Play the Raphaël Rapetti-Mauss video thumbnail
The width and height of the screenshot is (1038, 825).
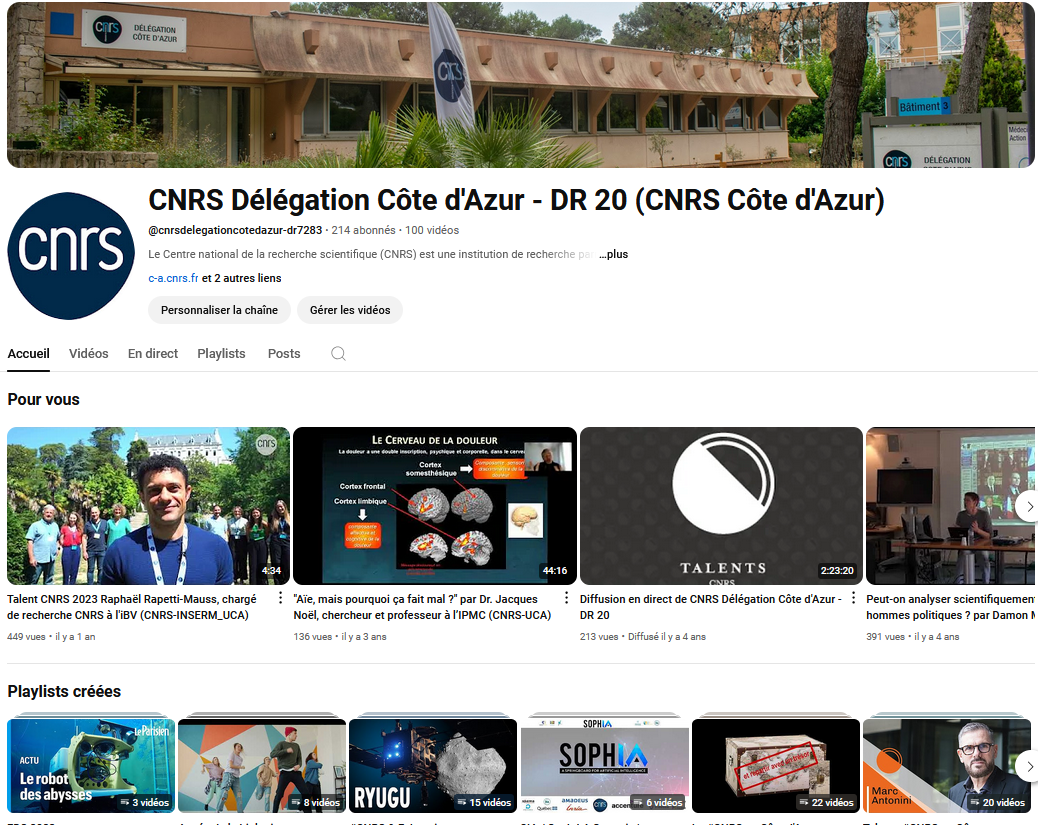(x=148, y=506)
